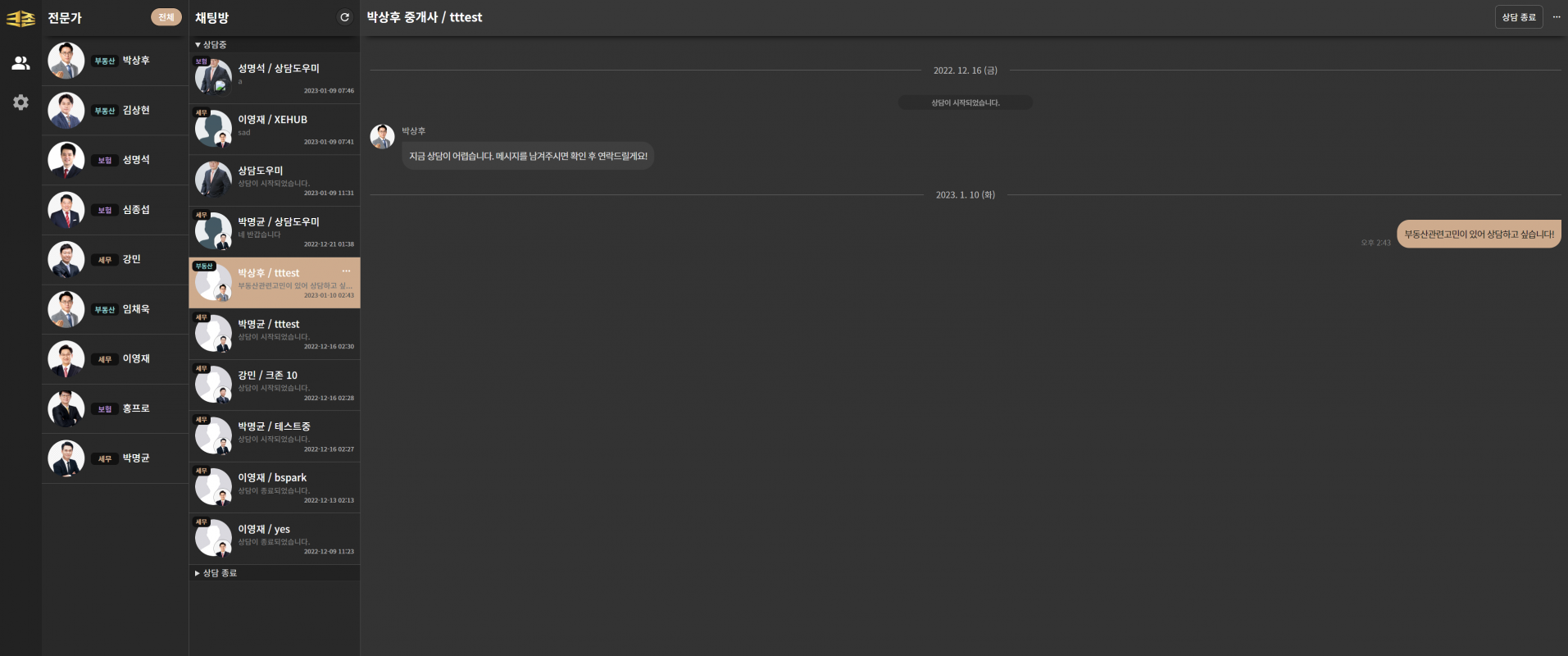Open 이영재 / bspark chat room

(x=275, y=487)
